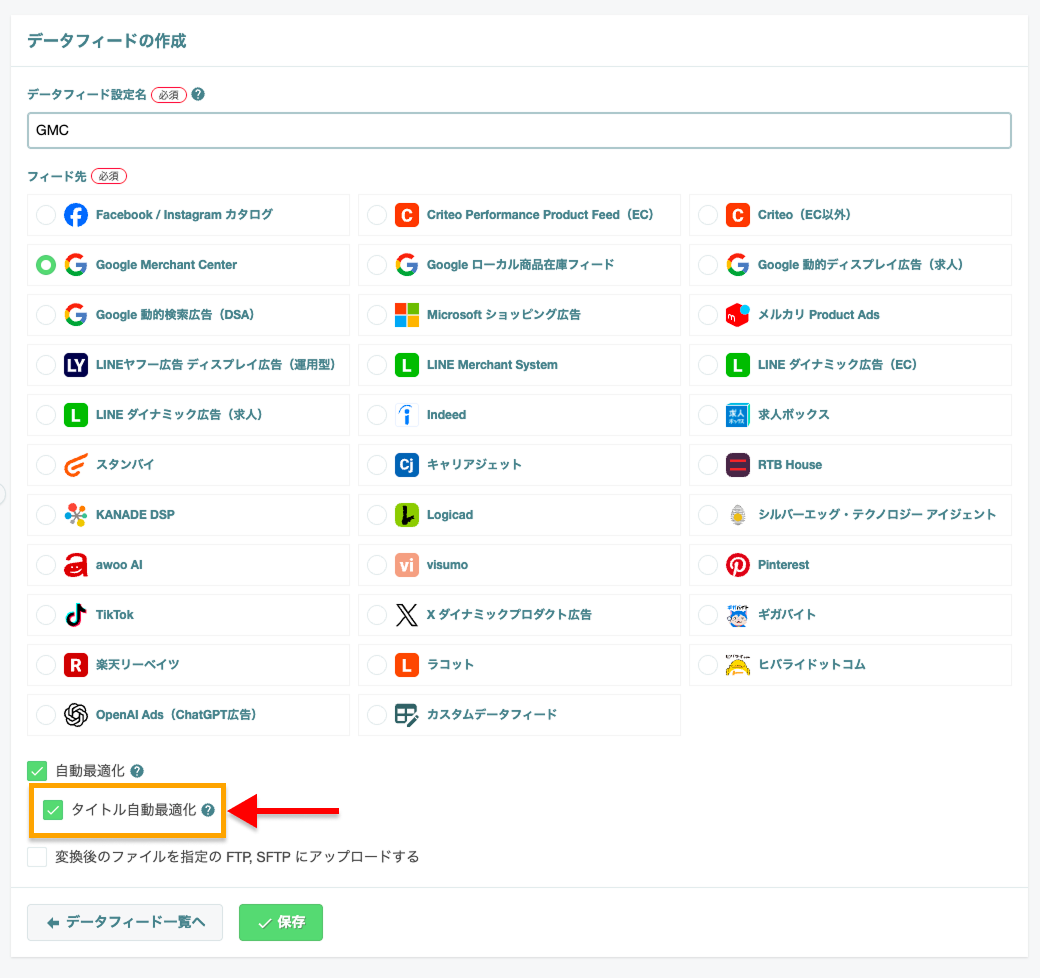
Task: Select LINE ダイナミック広告 (EC) radio button
Action: point(708,365)
